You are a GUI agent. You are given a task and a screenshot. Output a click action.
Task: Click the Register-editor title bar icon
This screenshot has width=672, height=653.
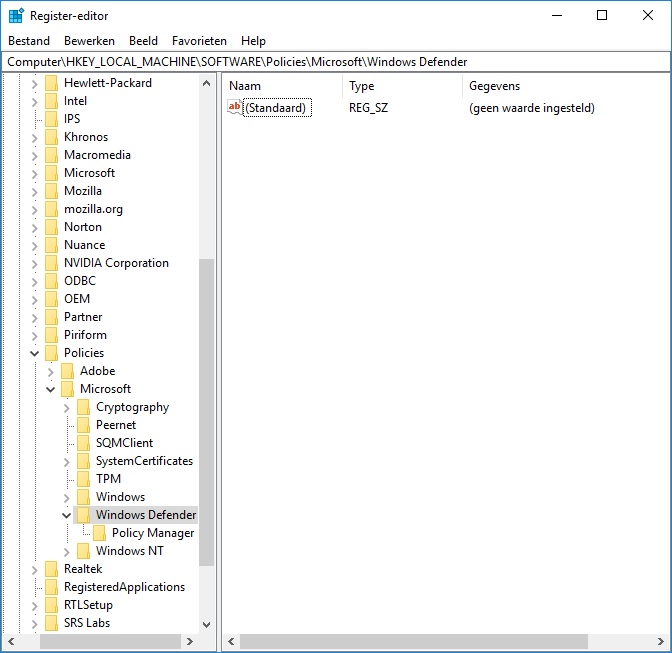(x=16, y=16)
